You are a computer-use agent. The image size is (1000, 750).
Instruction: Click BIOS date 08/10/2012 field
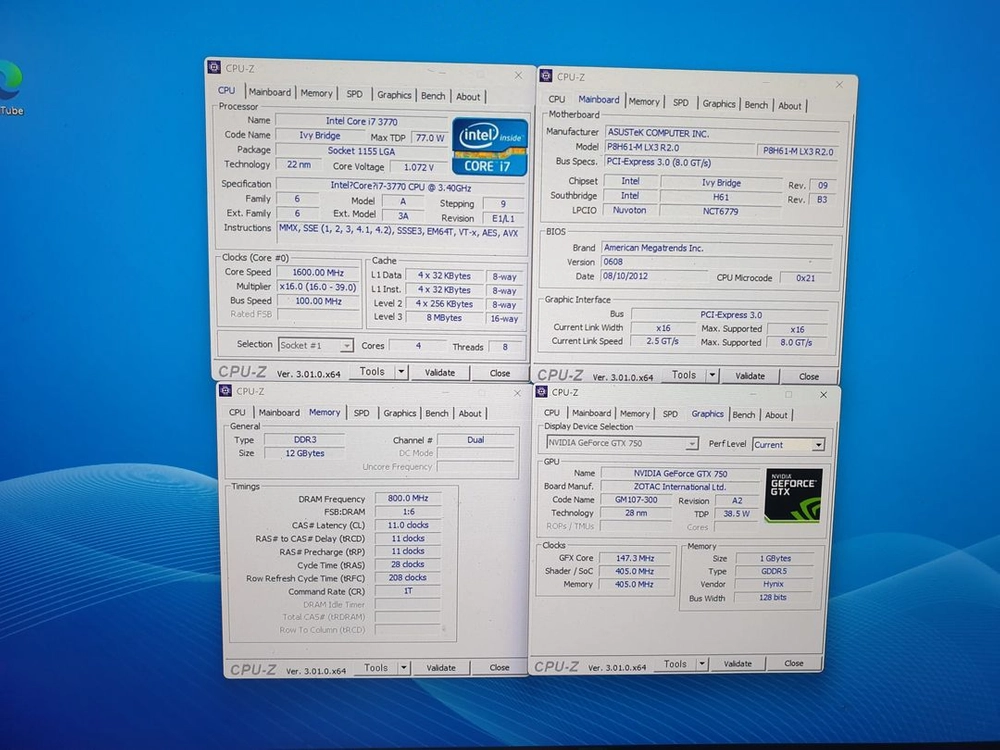pos(654,276)
